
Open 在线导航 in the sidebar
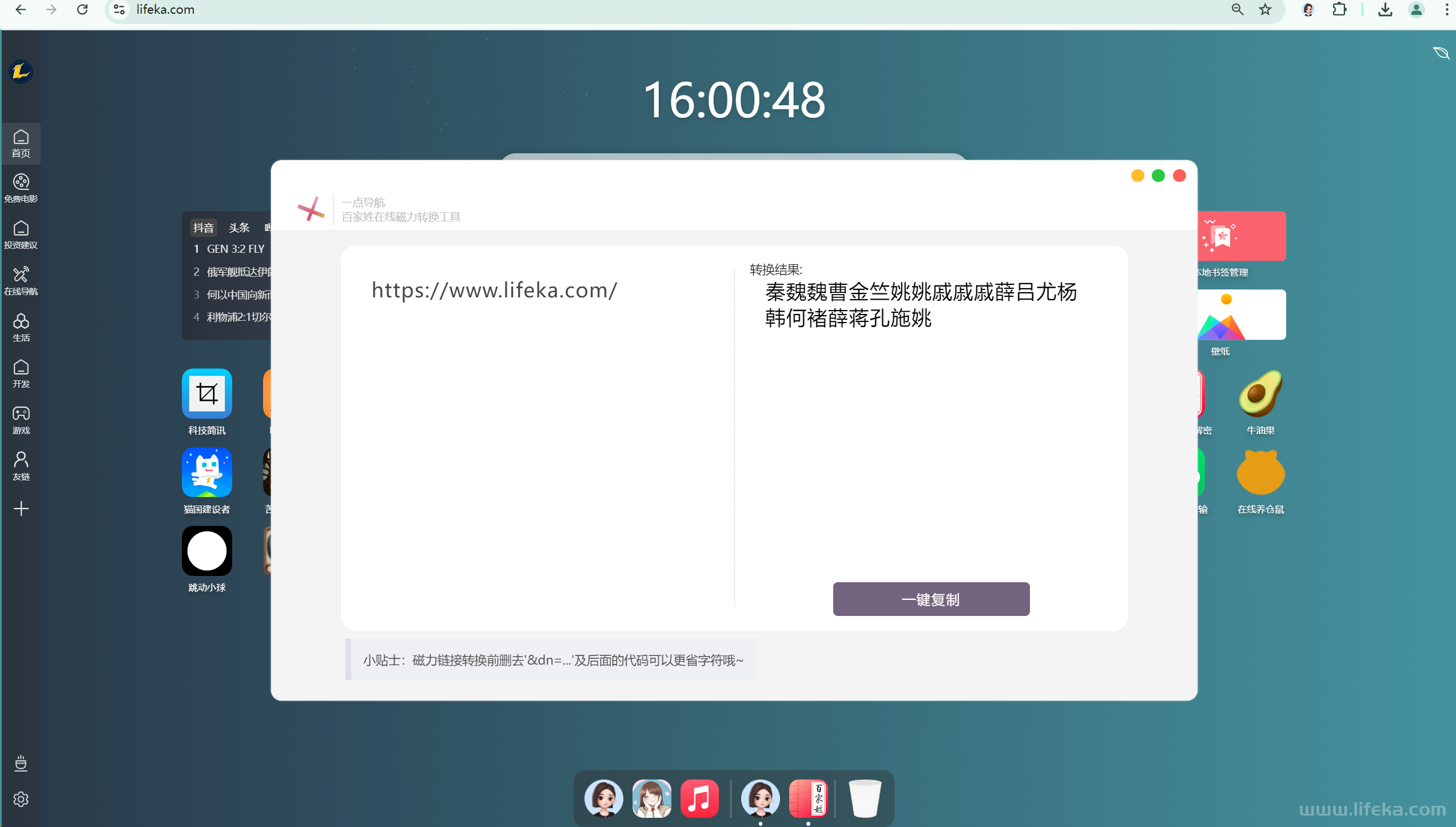(x=21, y=280)
